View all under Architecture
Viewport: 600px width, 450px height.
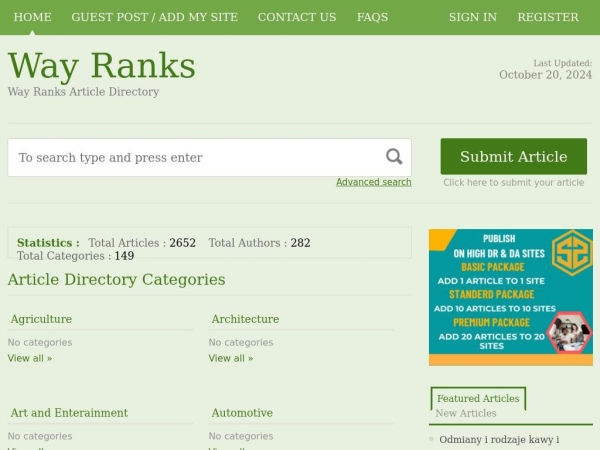pyautogui.click(x=231, y=358)
